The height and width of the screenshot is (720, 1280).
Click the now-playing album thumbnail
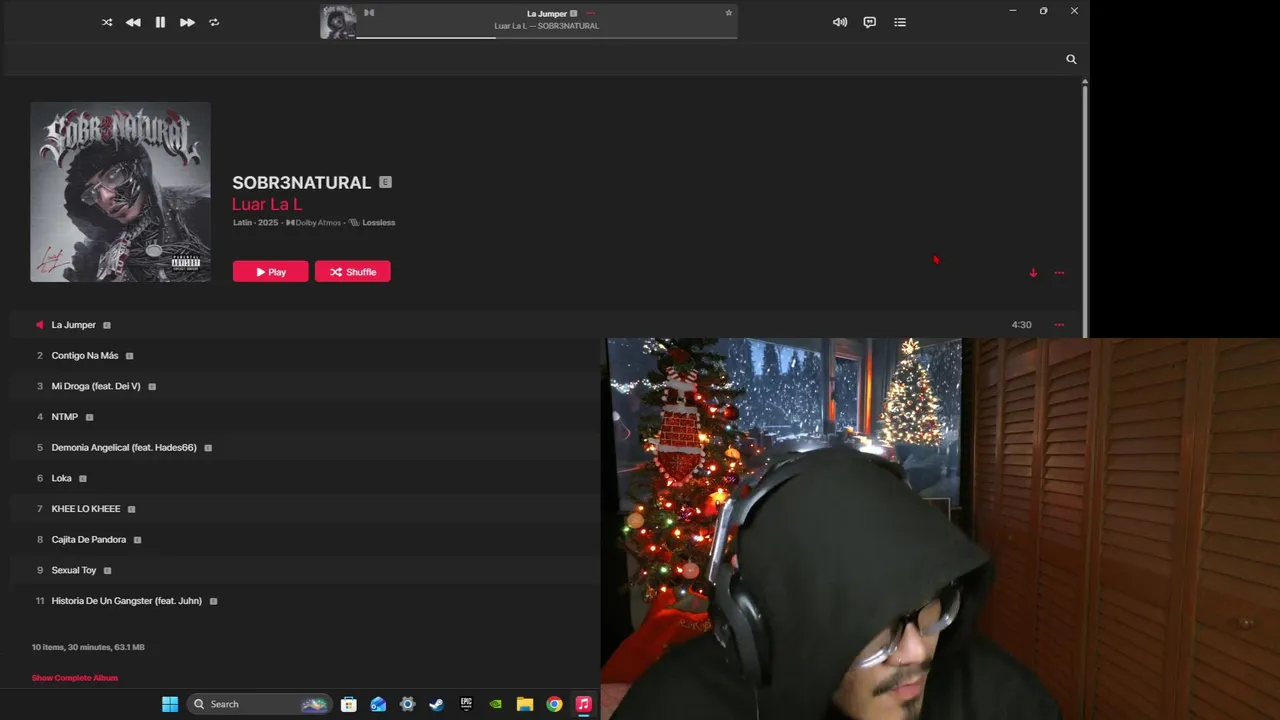click(338, 22)
